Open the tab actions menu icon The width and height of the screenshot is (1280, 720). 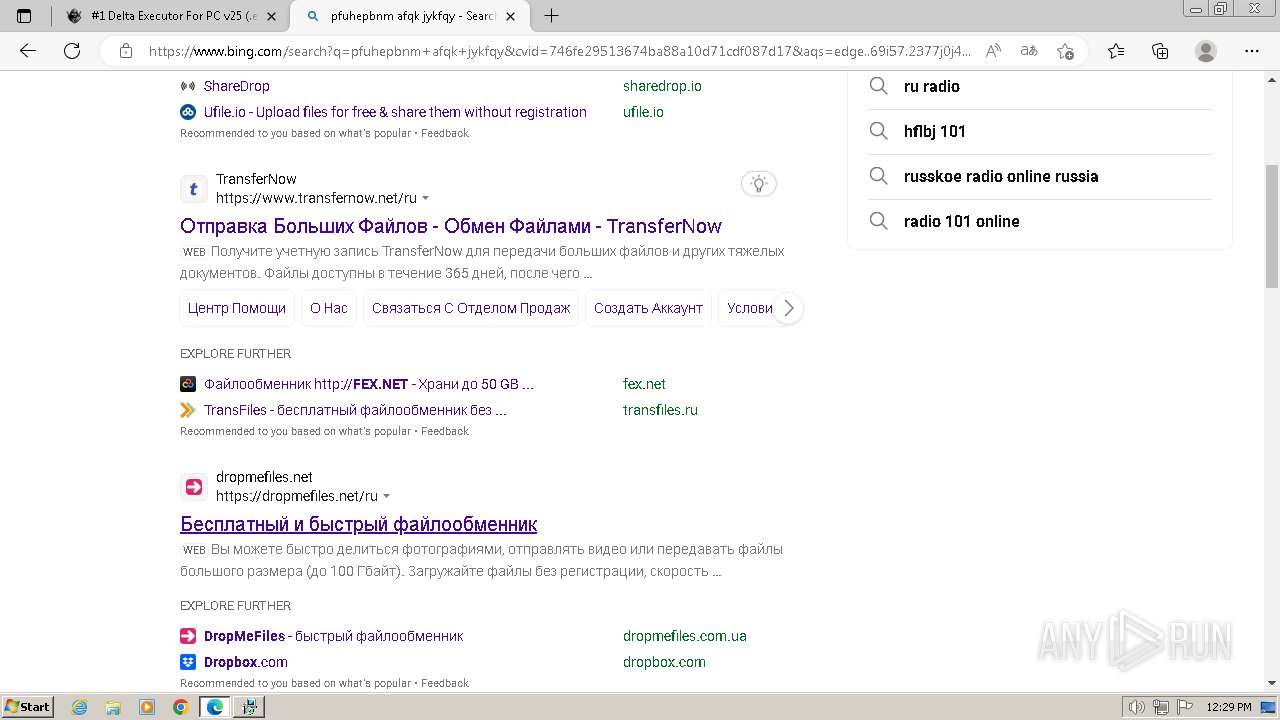tap(24, 16)
